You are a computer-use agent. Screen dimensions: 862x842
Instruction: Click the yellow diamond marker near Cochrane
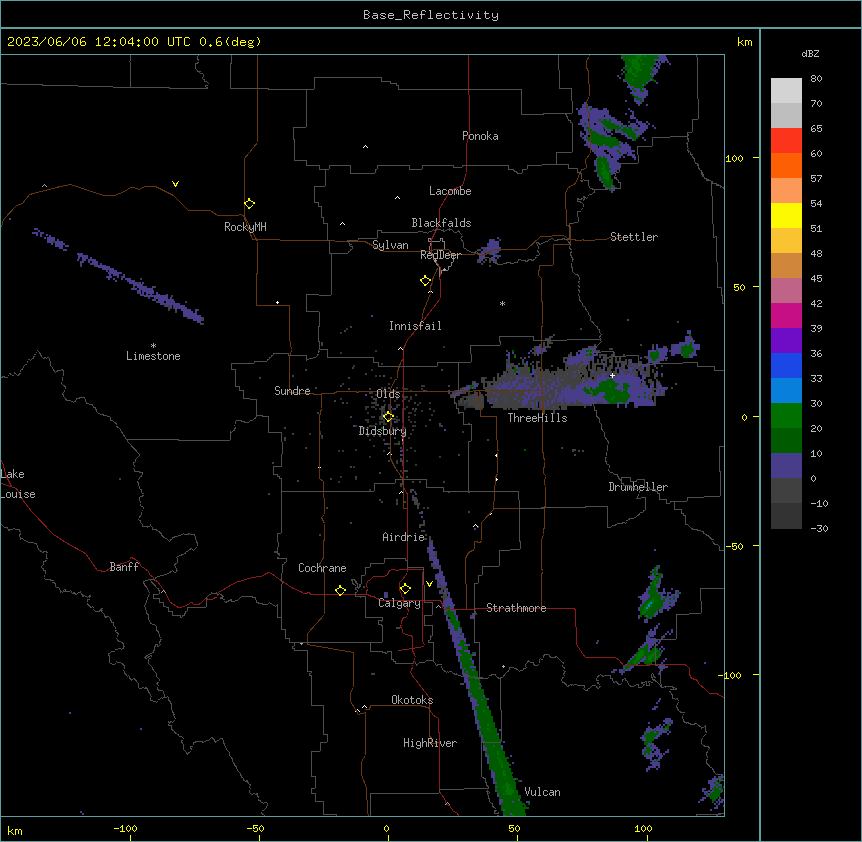click(x=340, y=590)
